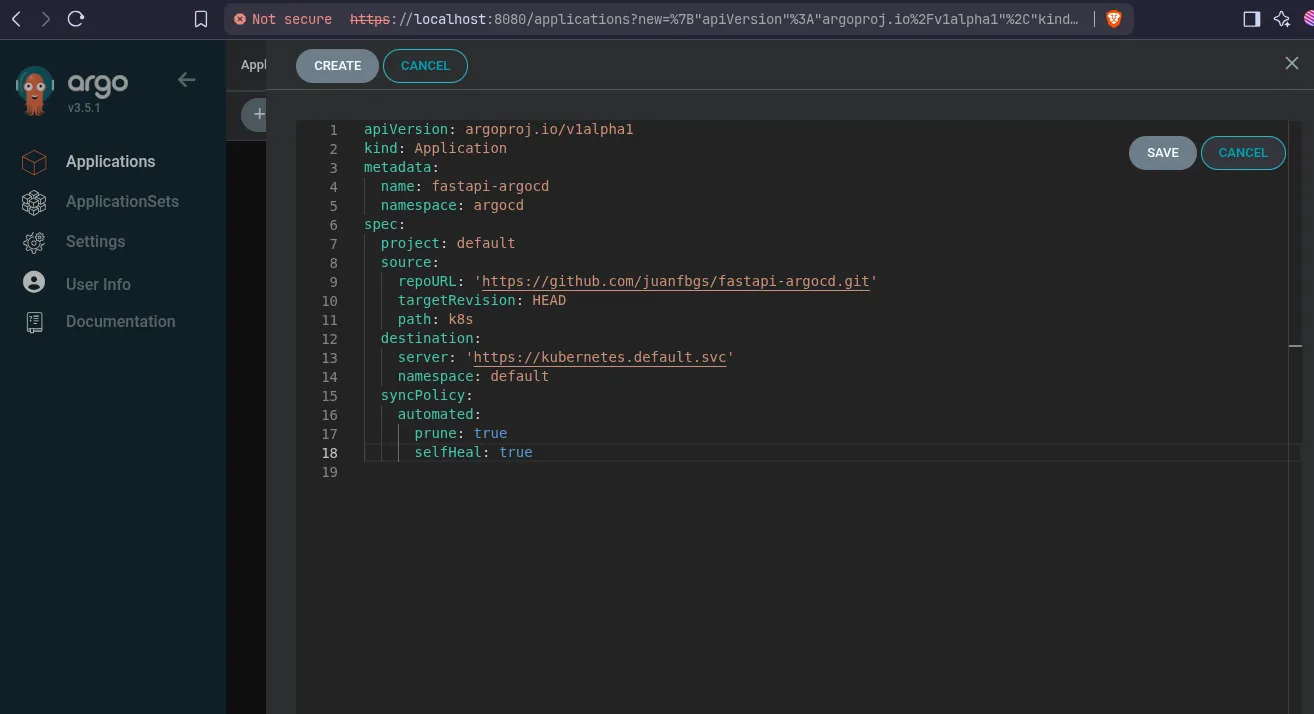Click 'prune: true' line
Viewport: 1314px width, 714px height.
pyautogui.click(x=461, y=434)
